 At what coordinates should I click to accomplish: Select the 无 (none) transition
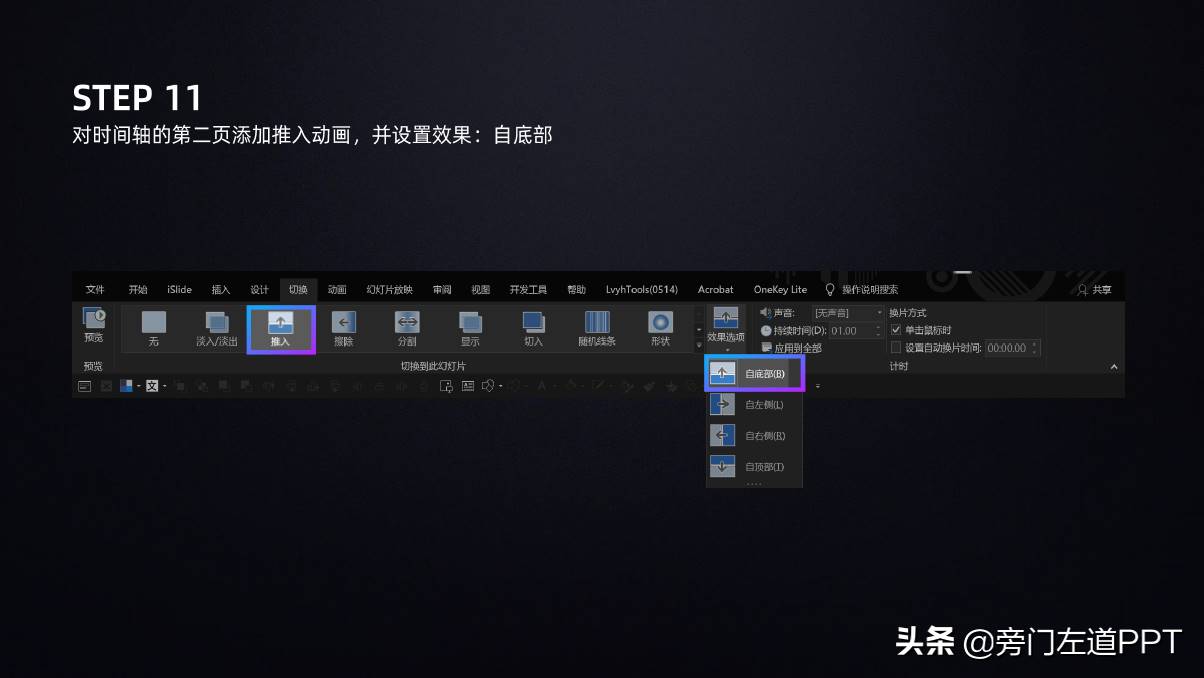click(x=153, y=328)
